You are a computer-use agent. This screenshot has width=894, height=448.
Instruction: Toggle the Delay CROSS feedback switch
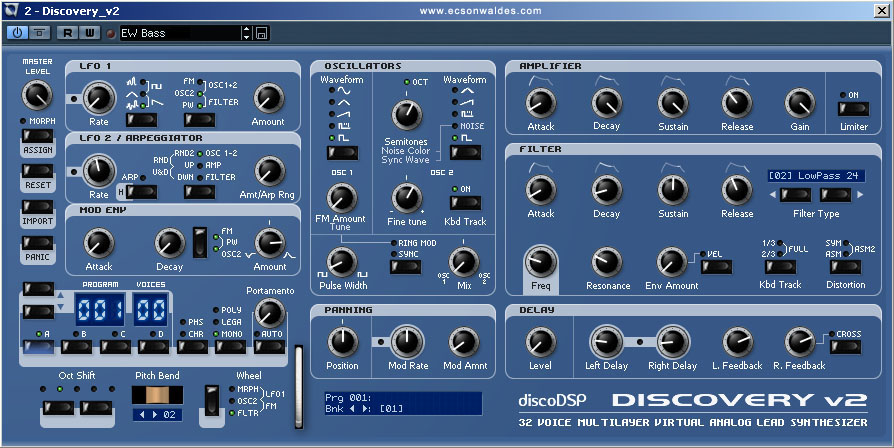tap(846, 347)
